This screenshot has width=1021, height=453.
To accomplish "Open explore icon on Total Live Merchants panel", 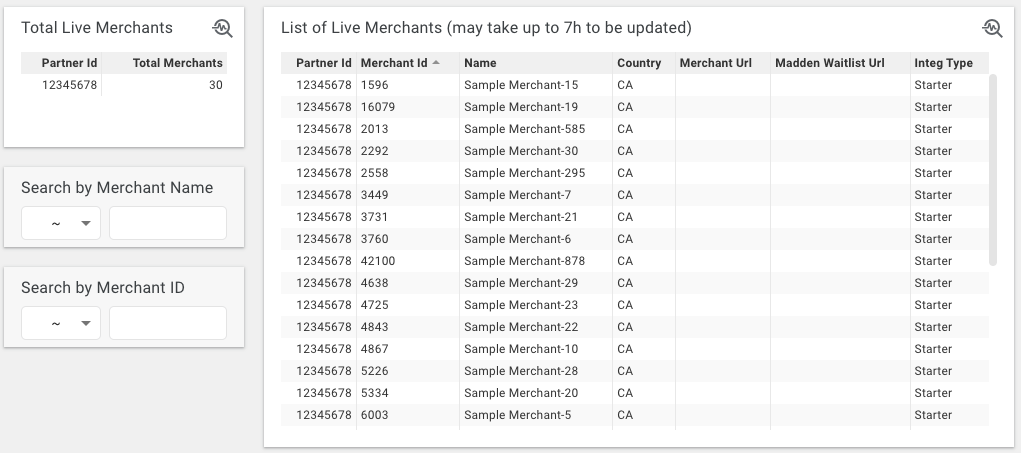I will click(222, 29).
